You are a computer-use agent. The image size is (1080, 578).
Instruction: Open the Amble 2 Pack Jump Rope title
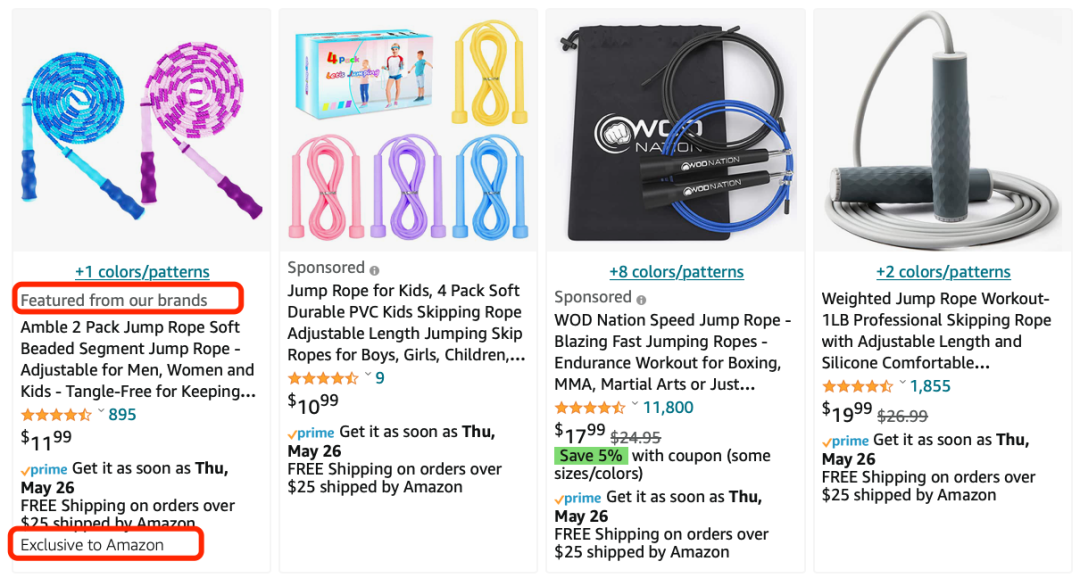point(138,359)
